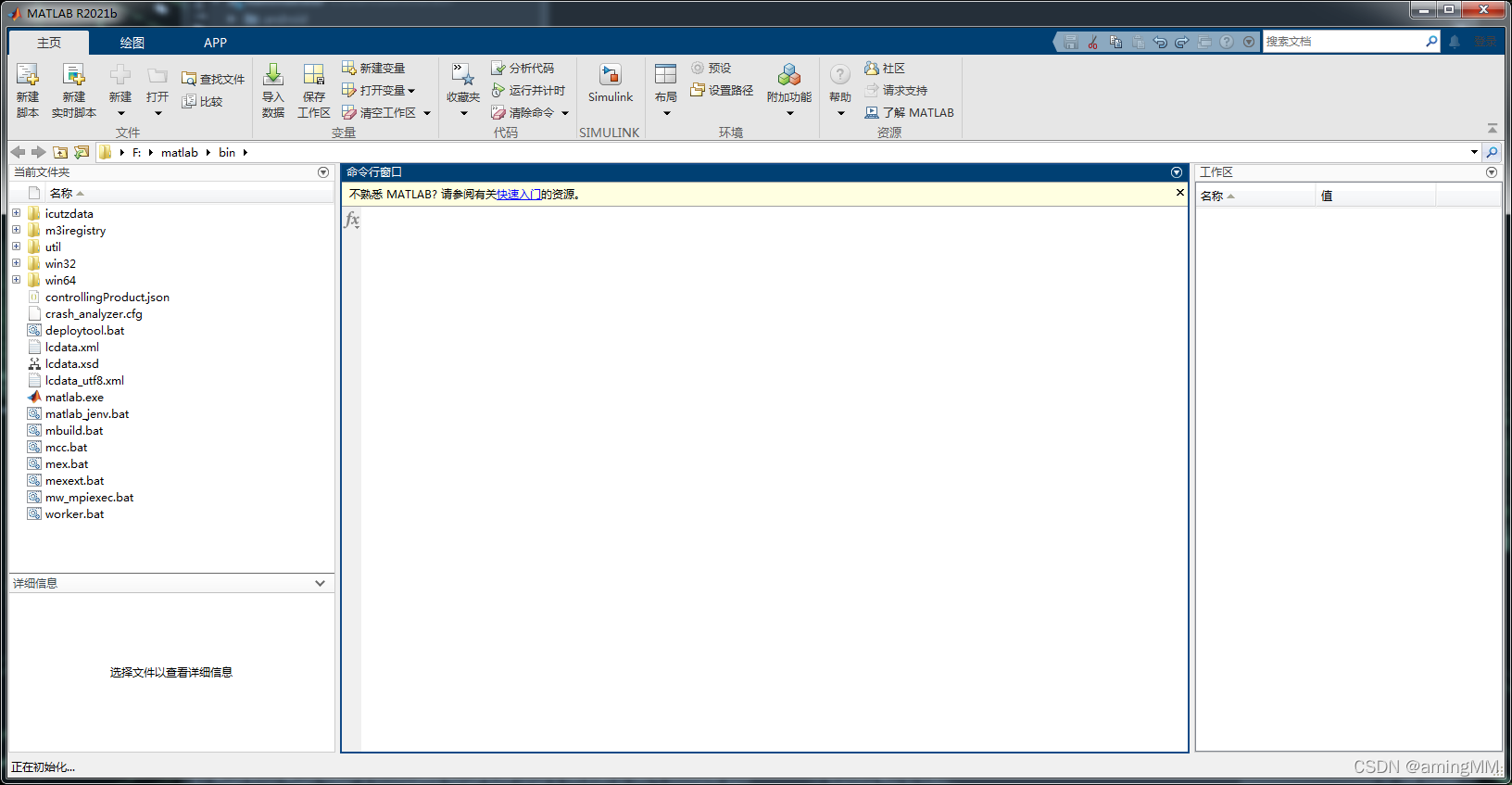Open the 新建 (New) plus icon
Screen dimensions: 1512x785
pos(120,75)
